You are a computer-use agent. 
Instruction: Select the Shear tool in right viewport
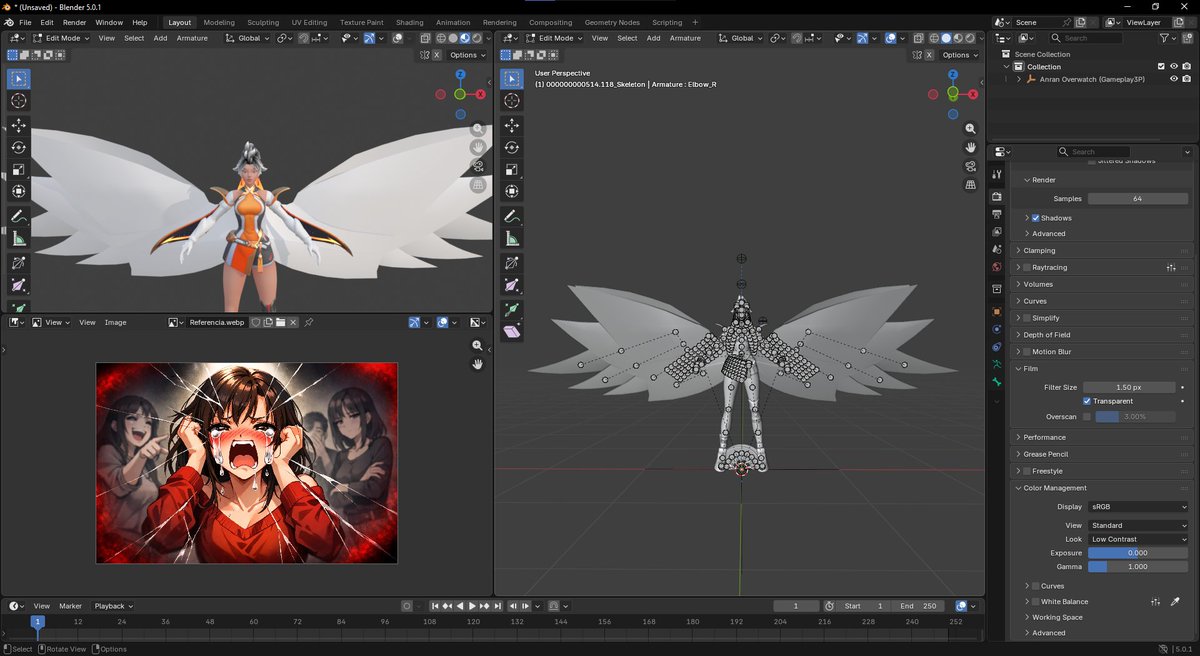[512, 332]
